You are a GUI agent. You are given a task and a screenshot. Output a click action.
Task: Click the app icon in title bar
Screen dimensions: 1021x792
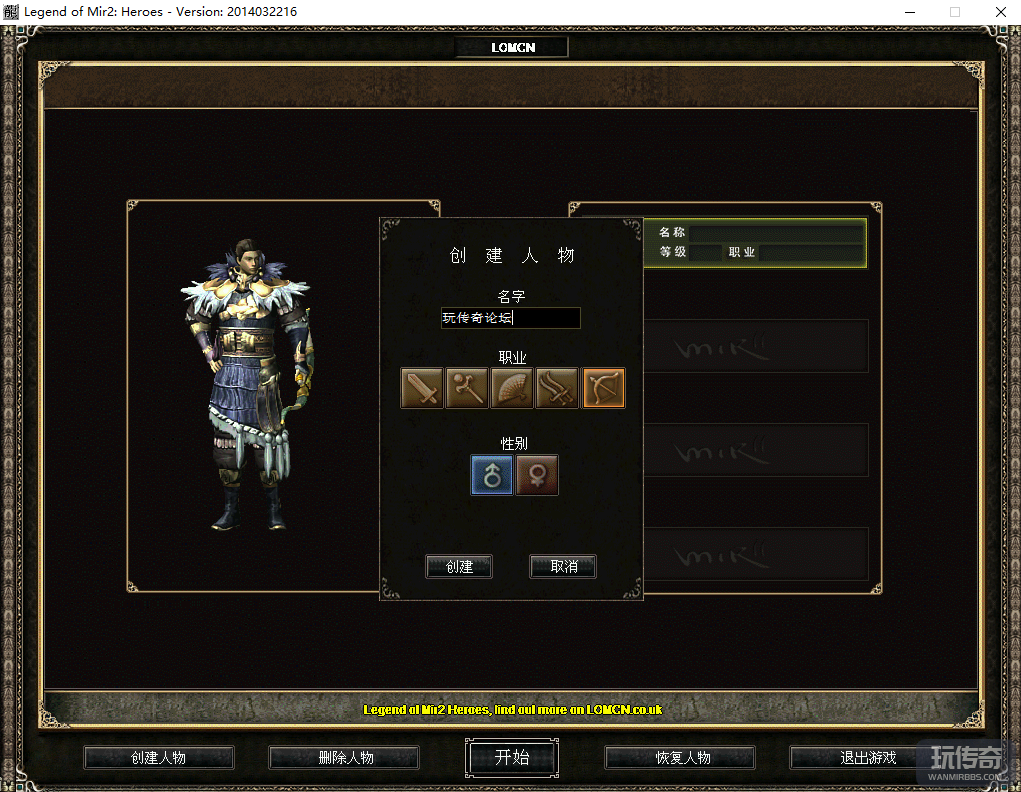[x=11, y=12]
